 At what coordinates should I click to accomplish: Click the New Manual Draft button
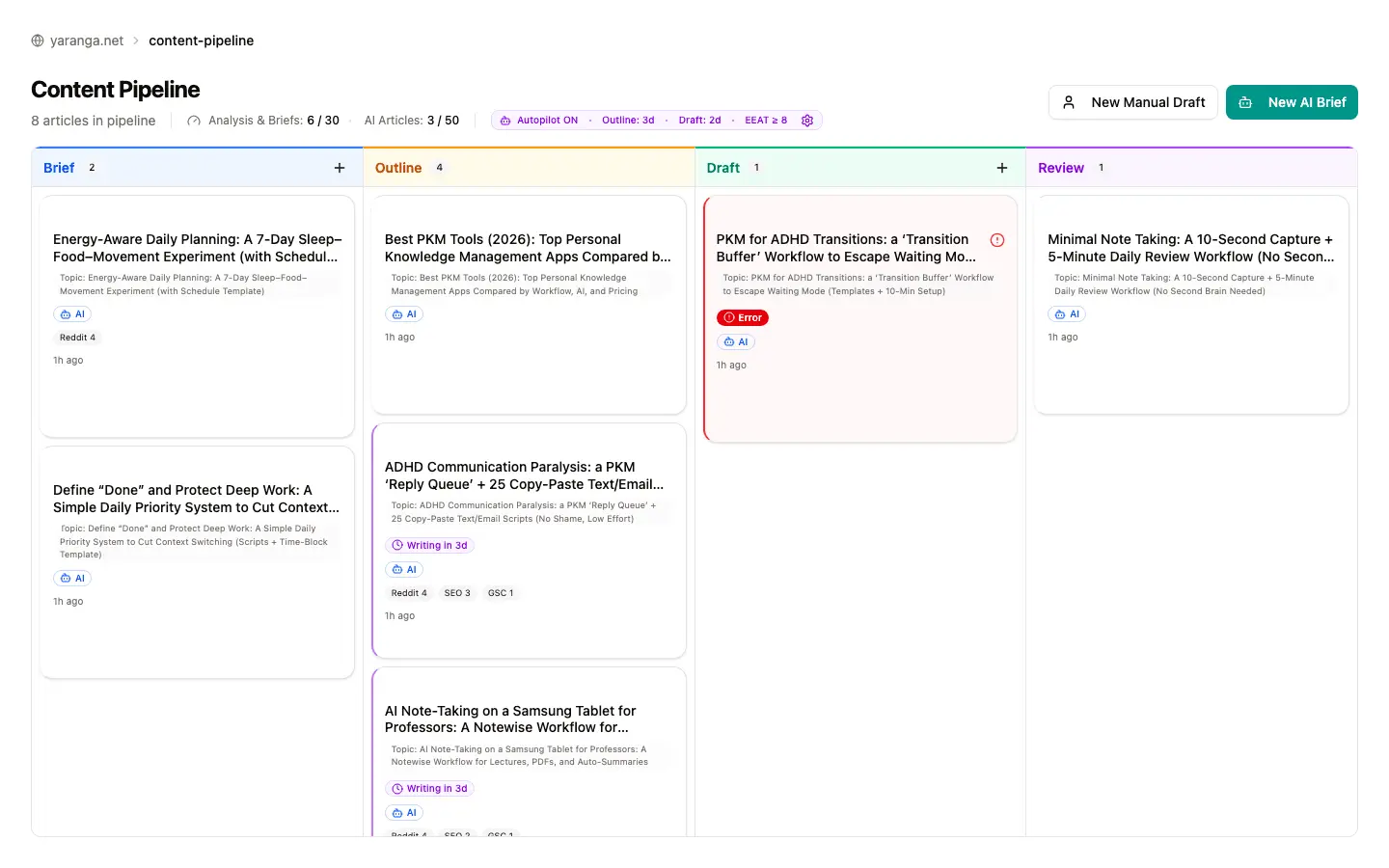pos(1133,102)
